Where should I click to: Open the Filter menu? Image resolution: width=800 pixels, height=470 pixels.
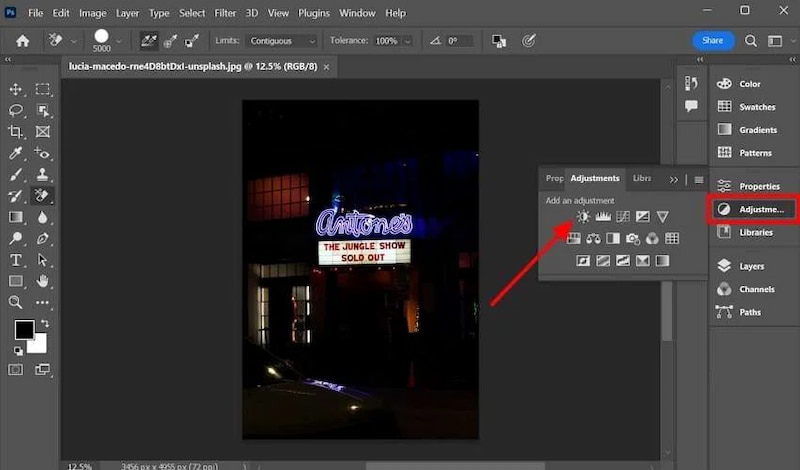225,13
